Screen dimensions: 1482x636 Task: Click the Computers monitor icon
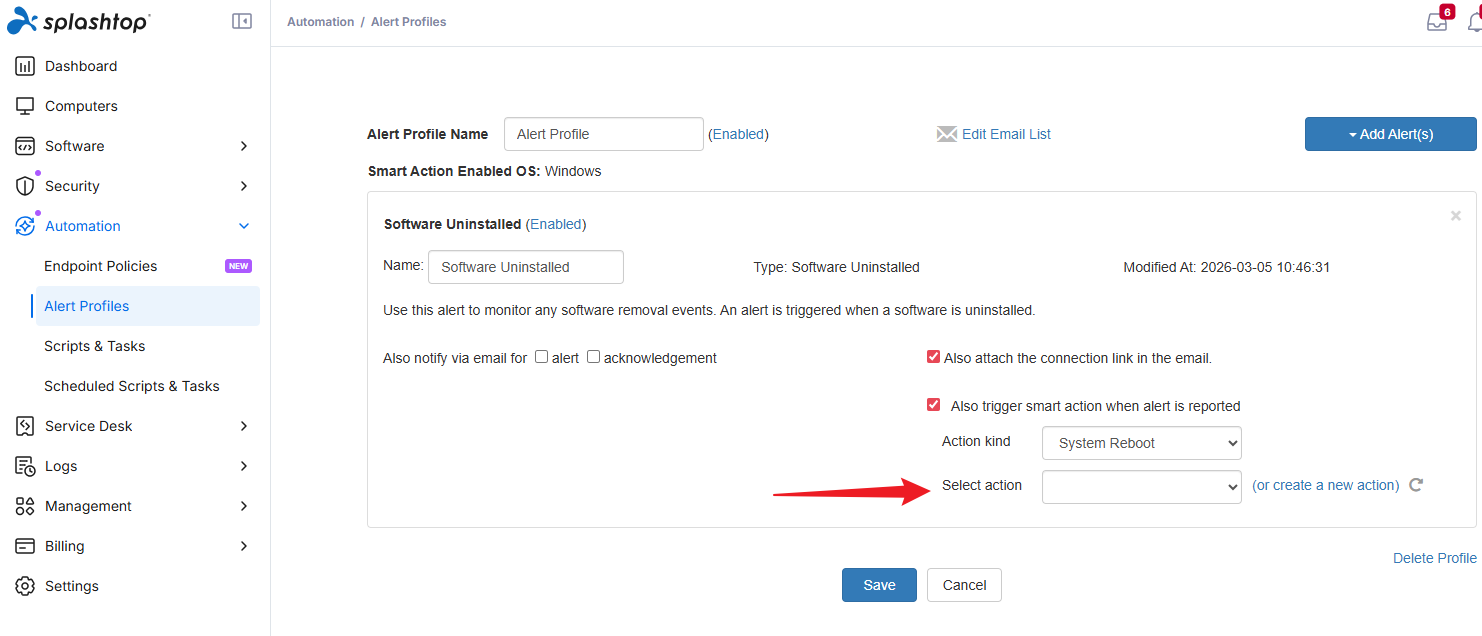(x=25, y=106)
